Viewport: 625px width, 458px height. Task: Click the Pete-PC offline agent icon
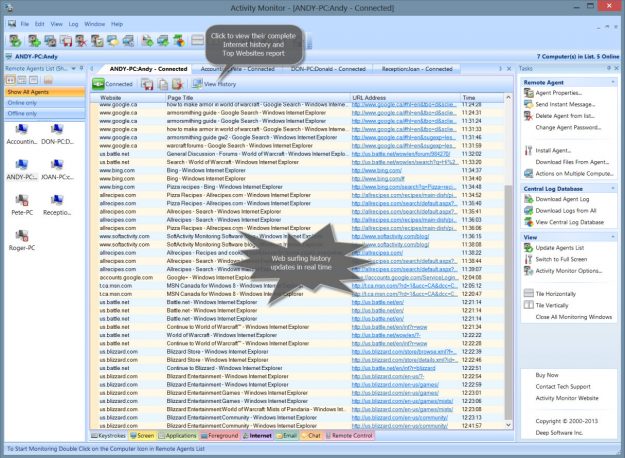click(21, 199)
